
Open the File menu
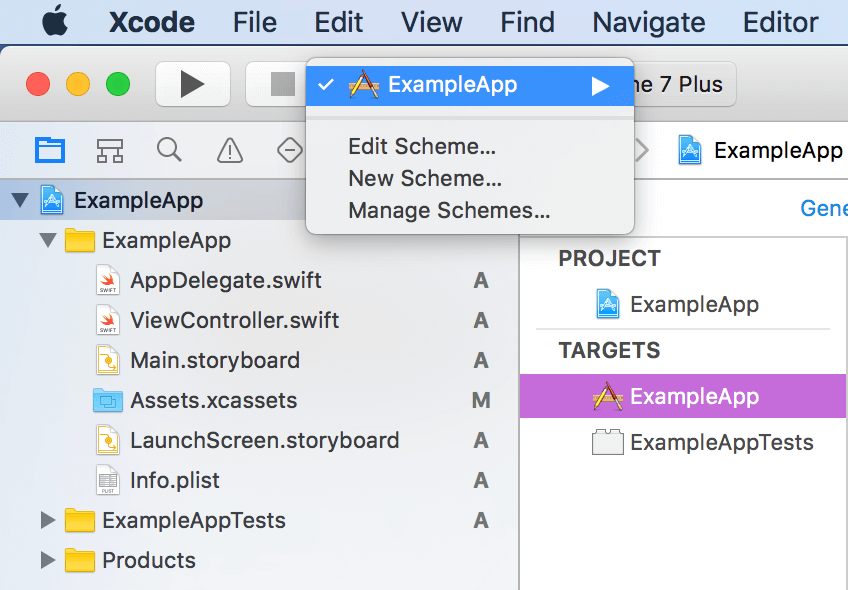pos(255,23)
